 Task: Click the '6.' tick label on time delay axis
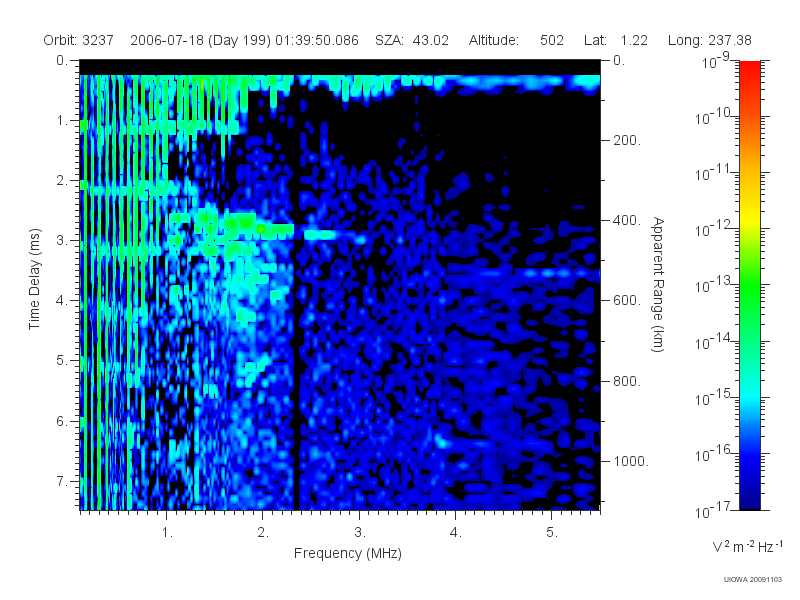coord(62,421)
